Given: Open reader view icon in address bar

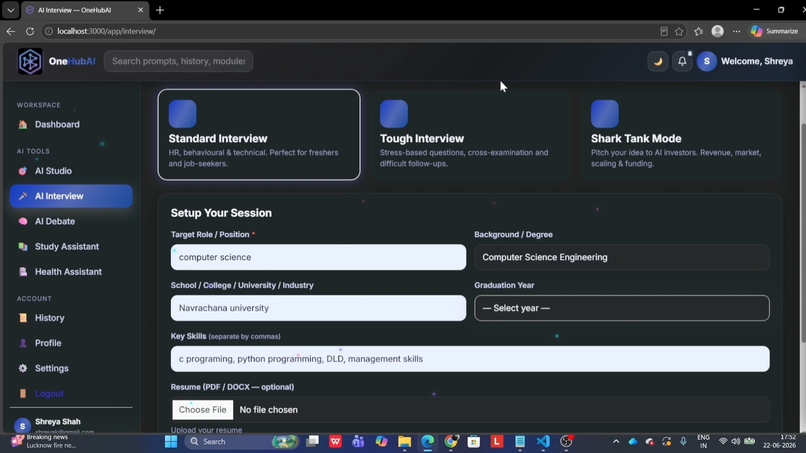Looking at the screenshot, I should (x=664, y=31).
